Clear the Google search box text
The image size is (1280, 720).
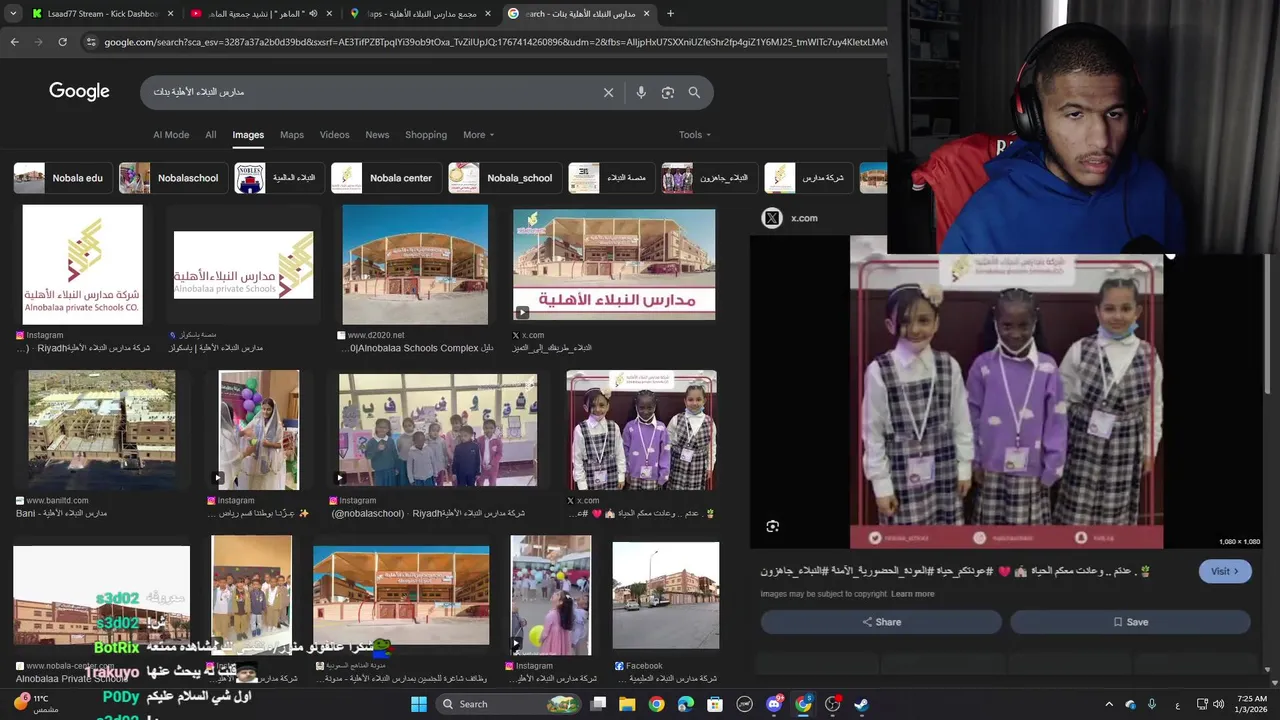point(608,92)
